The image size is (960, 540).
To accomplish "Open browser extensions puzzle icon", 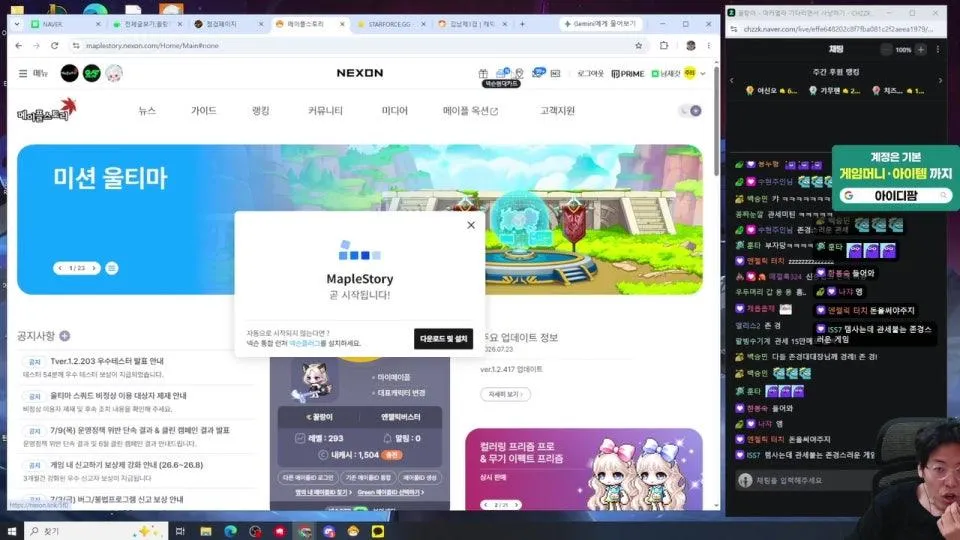I will click(x=664, y=45).
